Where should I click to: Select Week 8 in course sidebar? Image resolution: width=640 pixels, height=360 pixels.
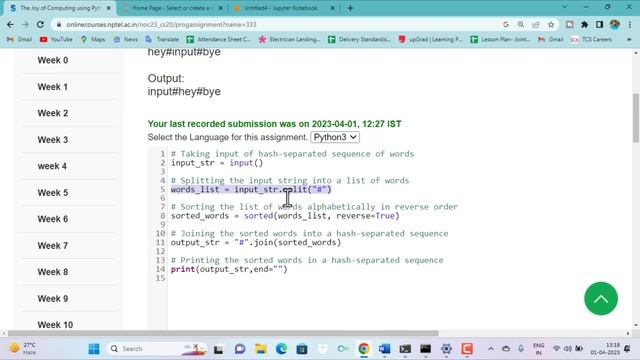click(x=53, y=272)
